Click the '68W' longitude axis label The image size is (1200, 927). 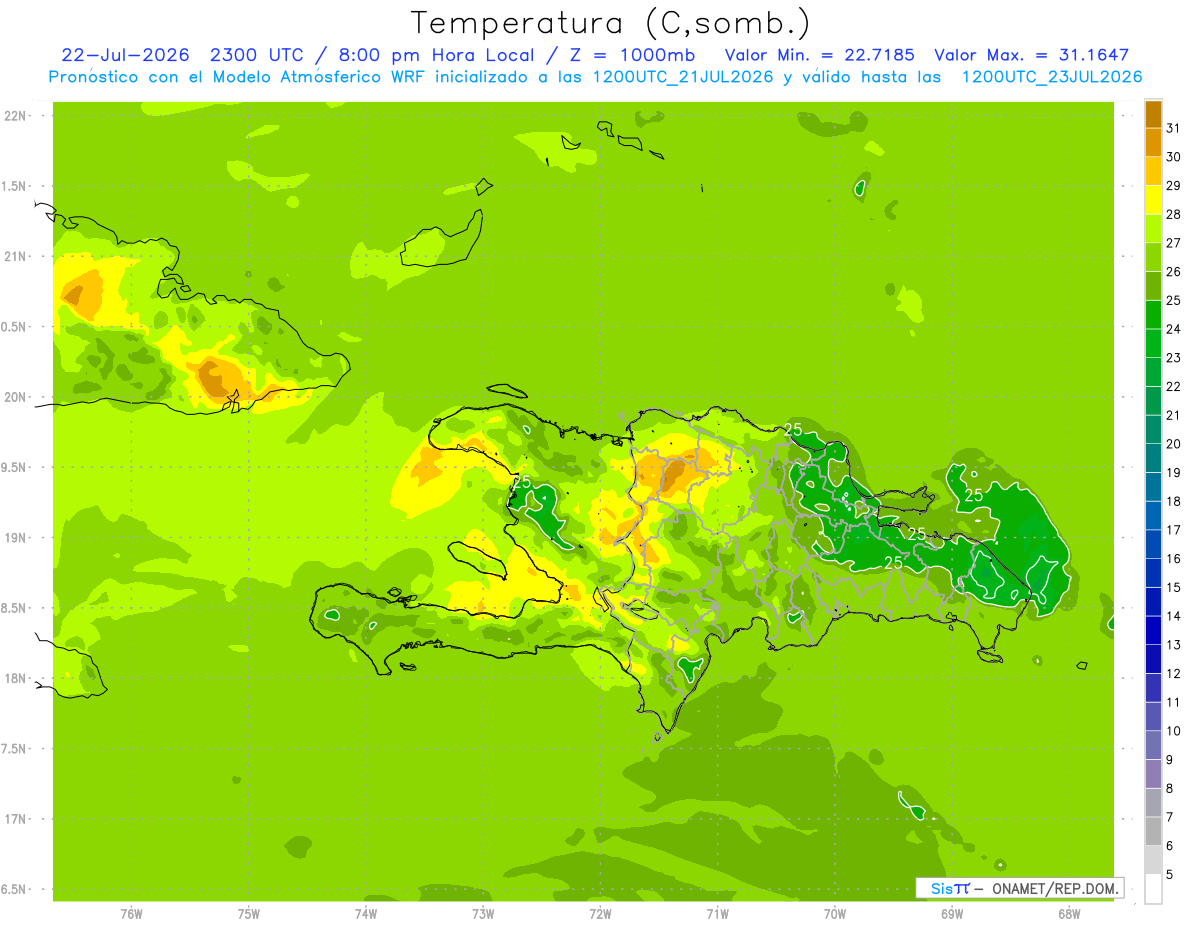click(1069, 913)
